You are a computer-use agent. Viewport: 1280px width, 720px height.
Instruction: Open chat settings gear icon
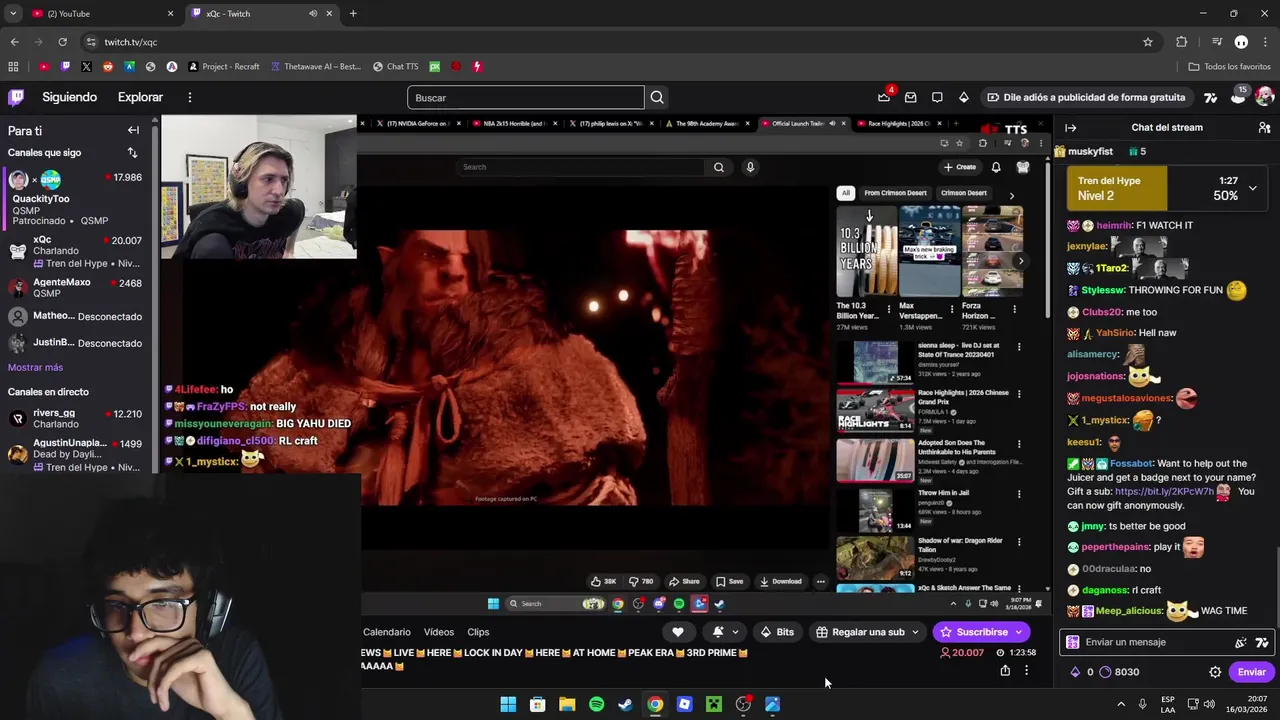coord(1215,672)
